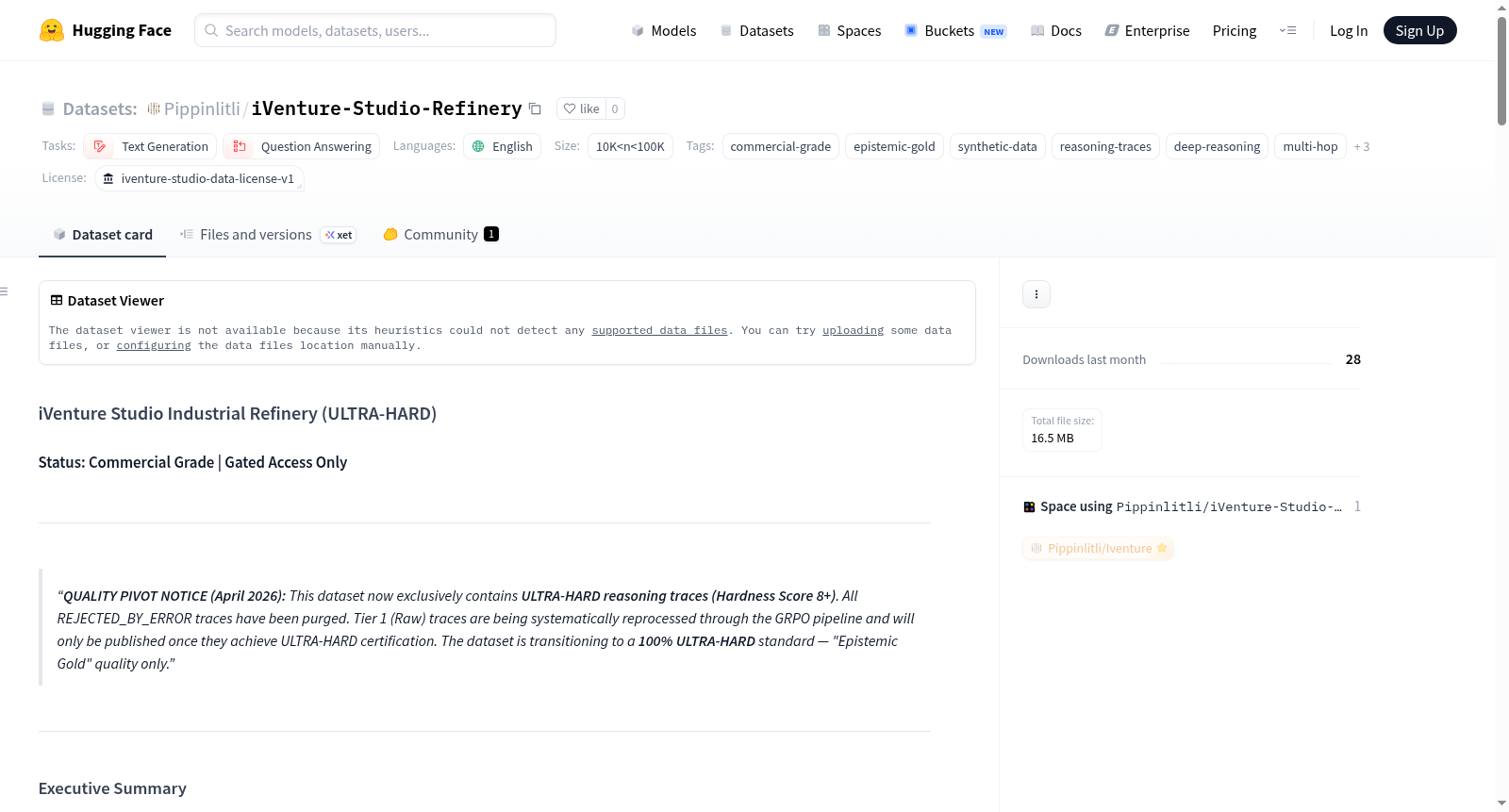
Task: Open the Pippinlitli/Iventure space link
Action: point(1099,548)
